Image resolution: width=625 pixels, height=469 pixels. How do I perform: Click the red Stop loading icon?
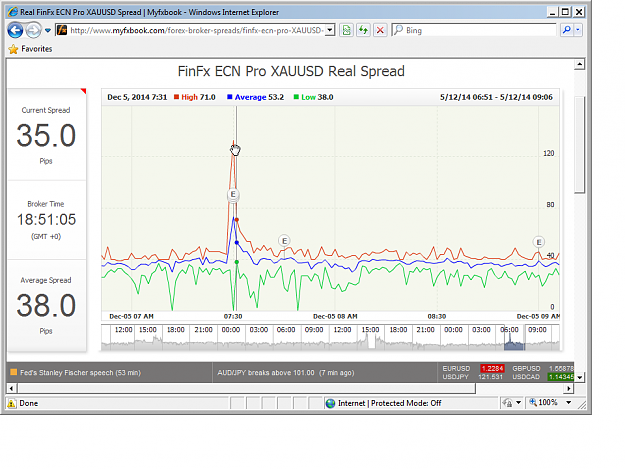(x=380, y=30)
